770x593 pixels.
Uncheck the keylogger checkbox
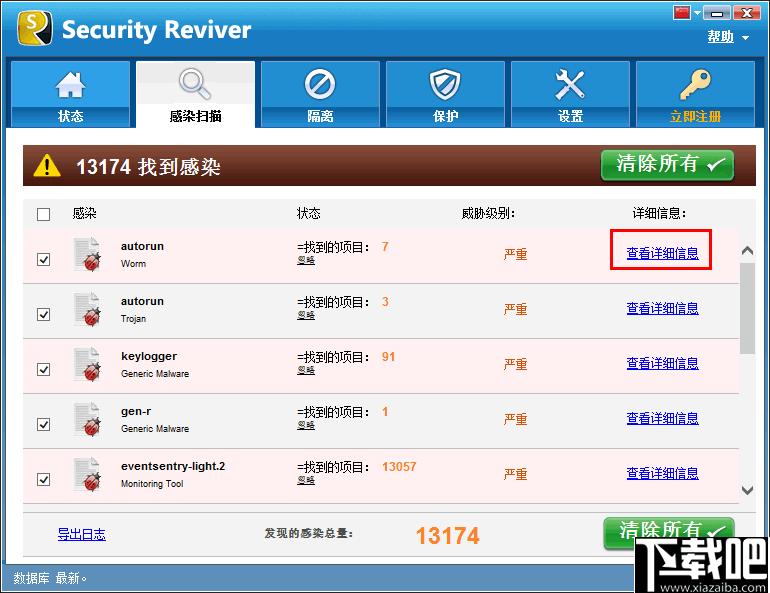(43, 369)
